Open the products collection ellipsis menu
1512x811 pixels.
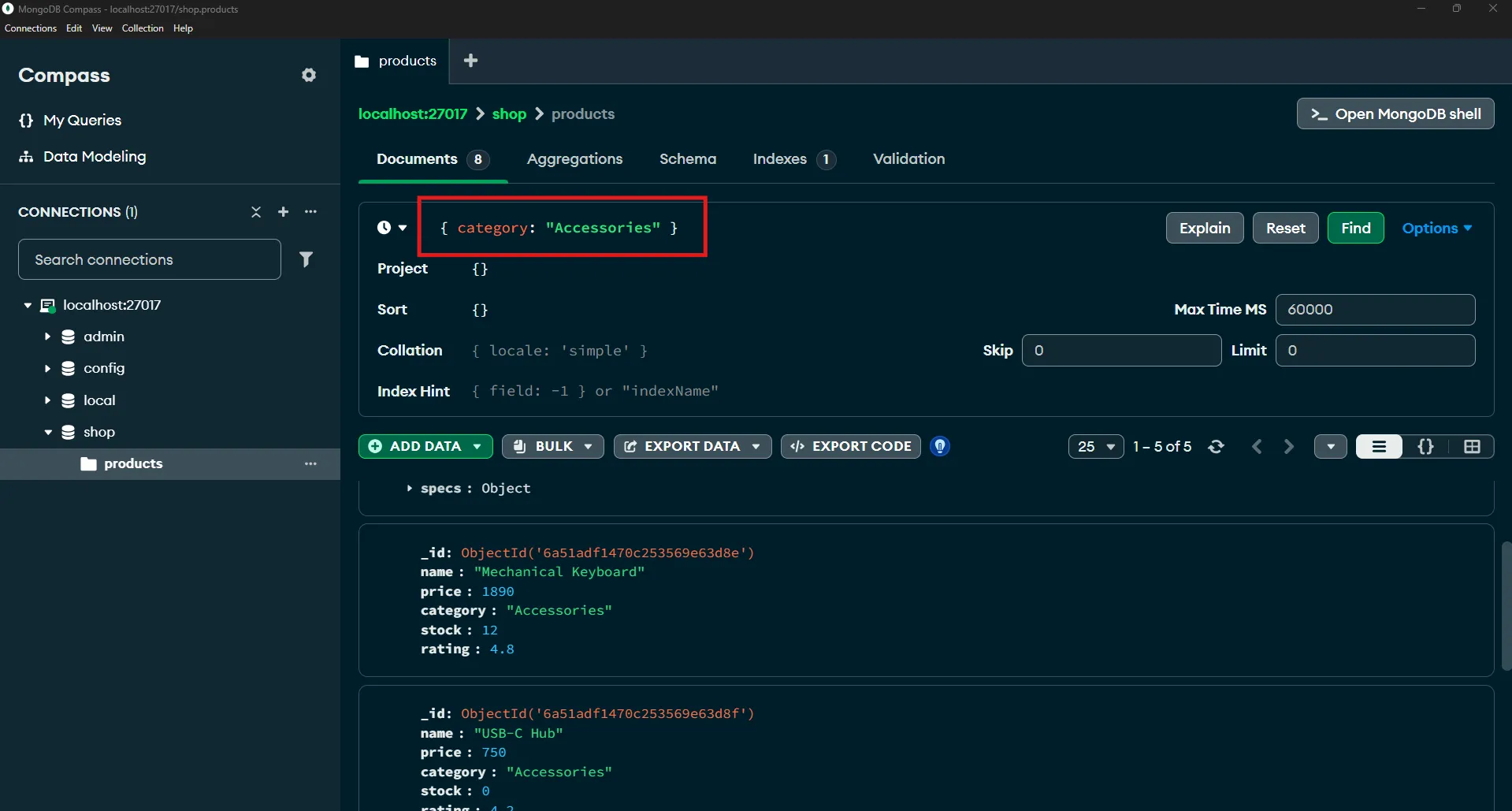click(310, 463)
